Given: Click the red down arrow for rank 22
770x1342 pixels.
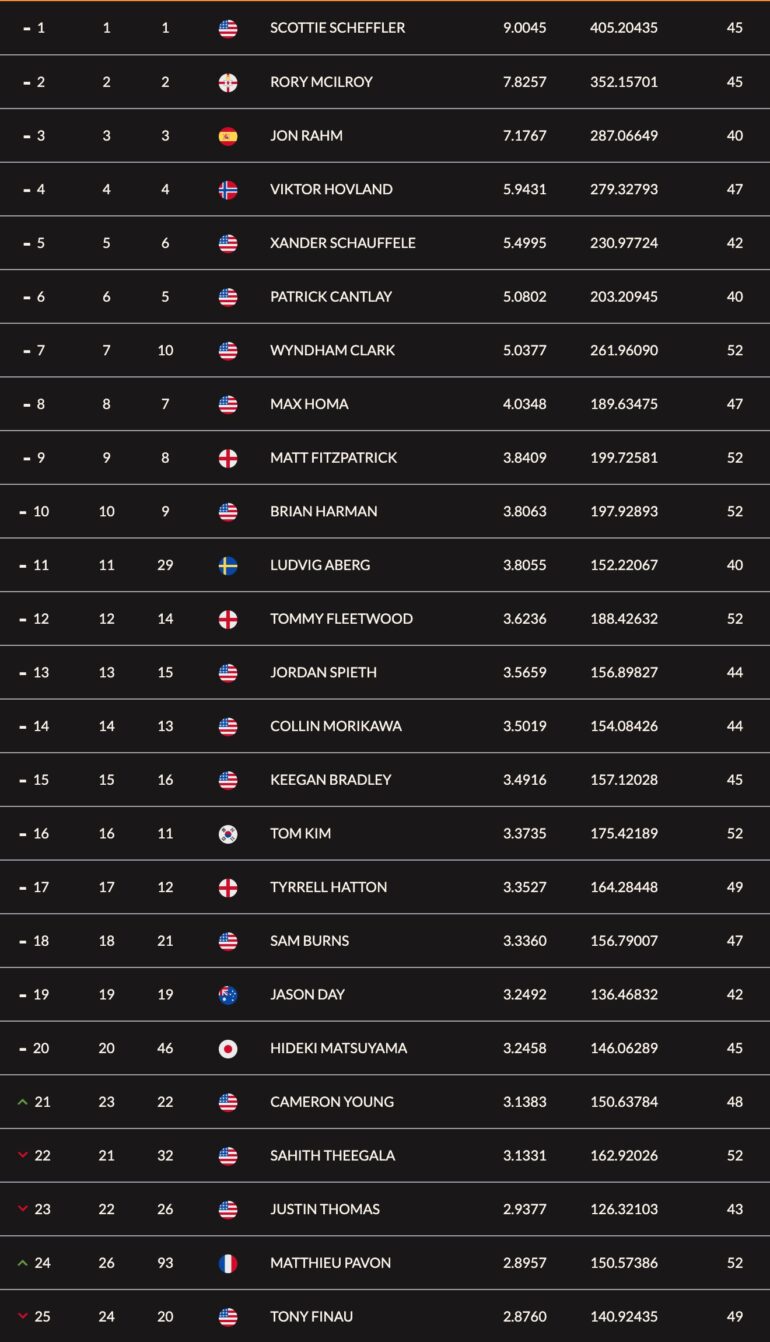Looking at the screenshot, I should click(x=23, y=1155).
